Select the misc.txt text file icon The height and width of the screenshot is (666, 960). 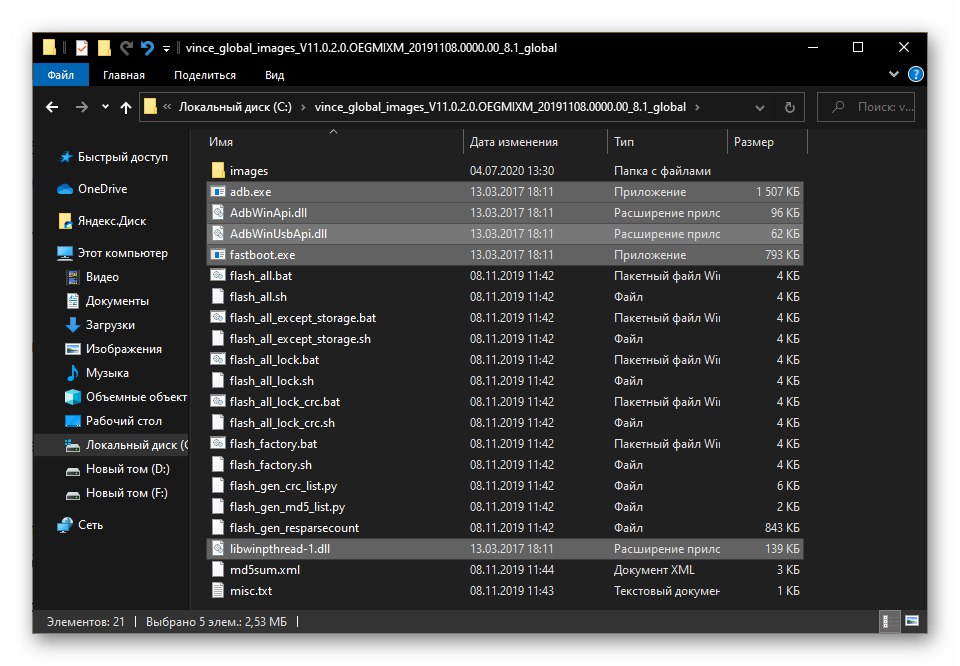pos(218,591)
